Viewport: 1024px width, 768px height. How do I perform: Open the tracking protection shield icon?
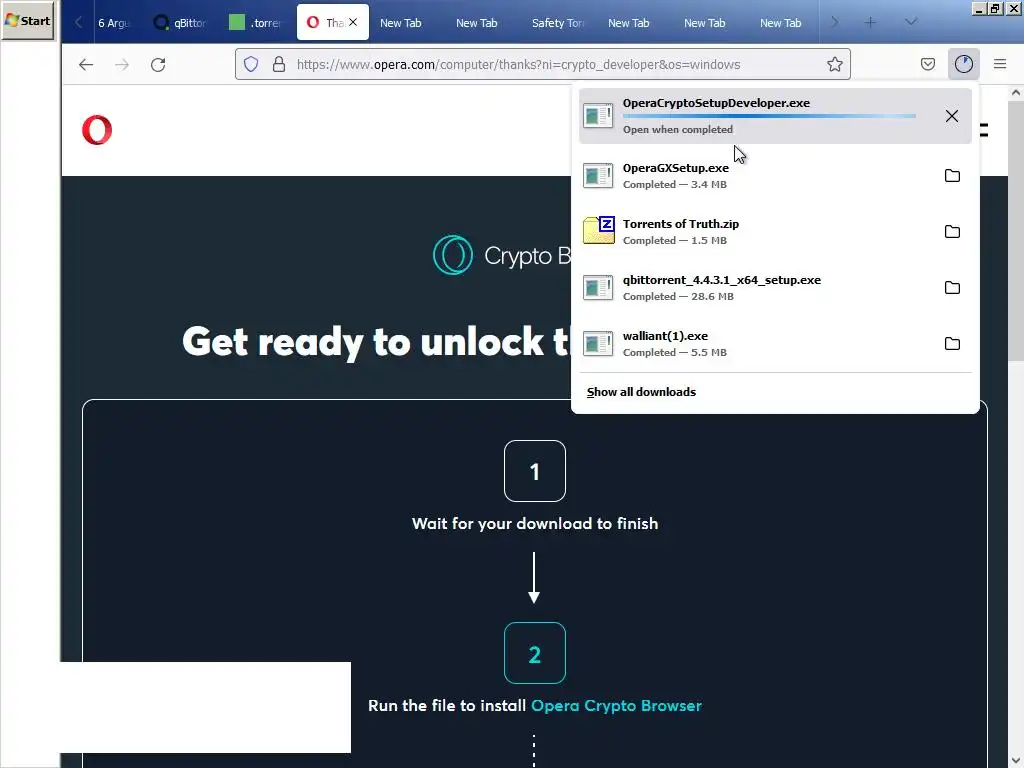[x=251, y=64]
